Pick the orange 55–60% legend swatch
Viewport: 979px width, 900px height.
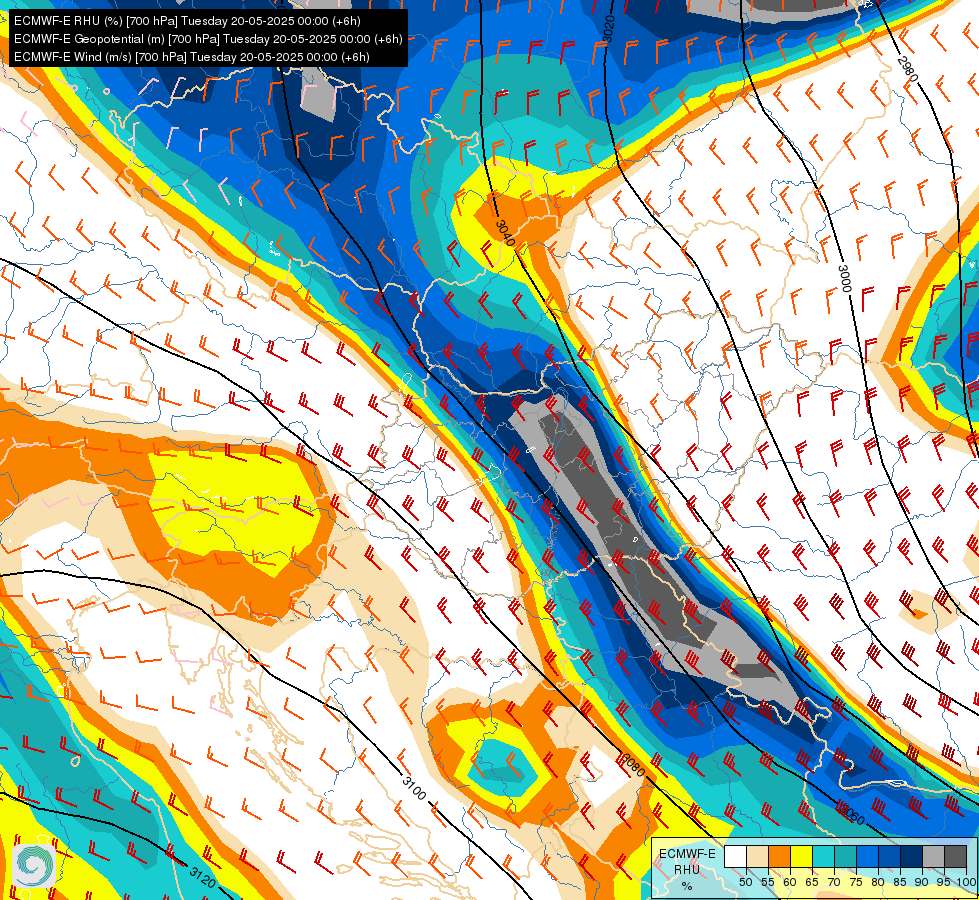tap(779, 856)
